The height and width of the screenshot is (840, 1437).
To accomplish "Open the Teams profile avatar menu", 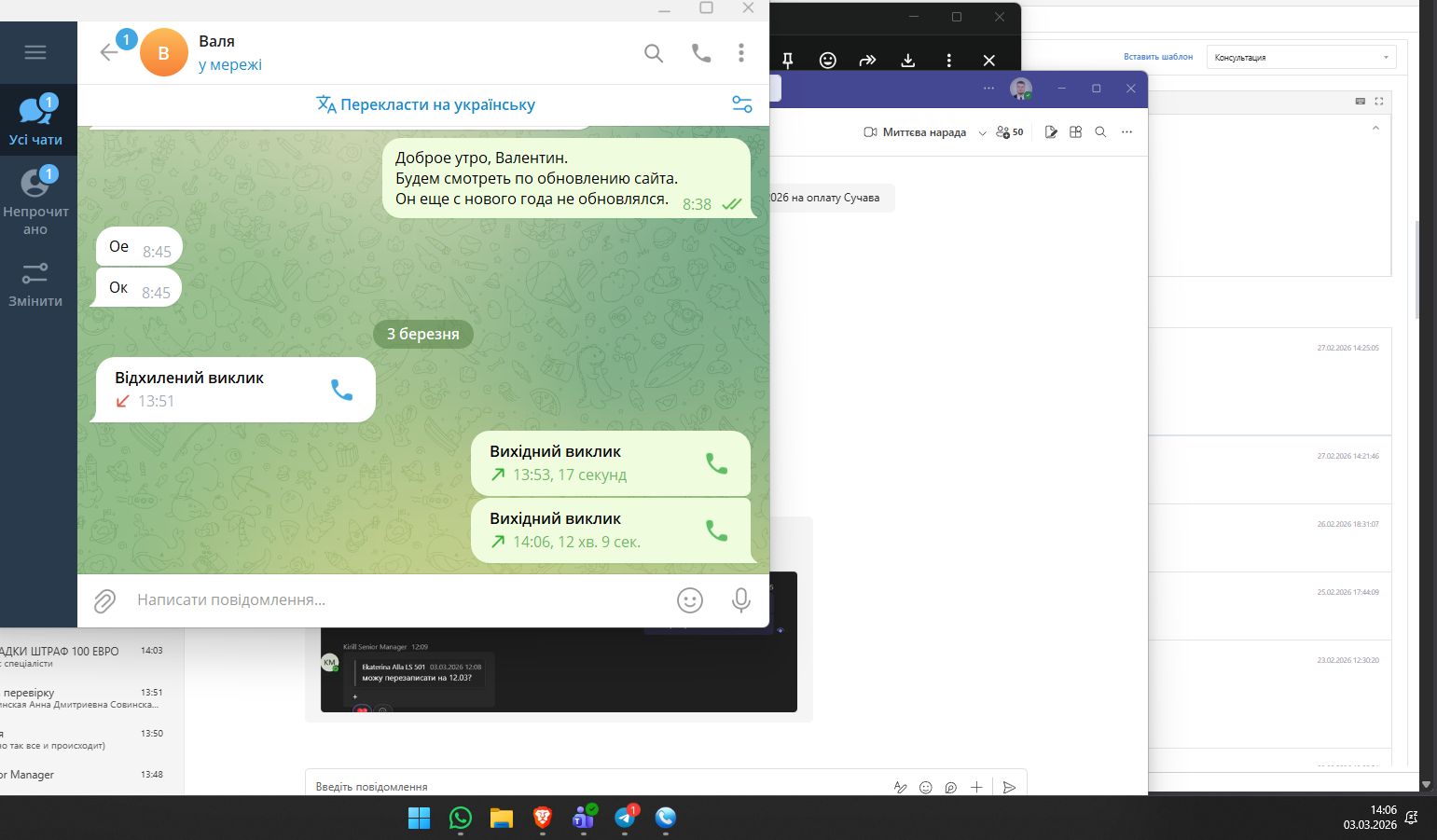I will coord(1021,90).
